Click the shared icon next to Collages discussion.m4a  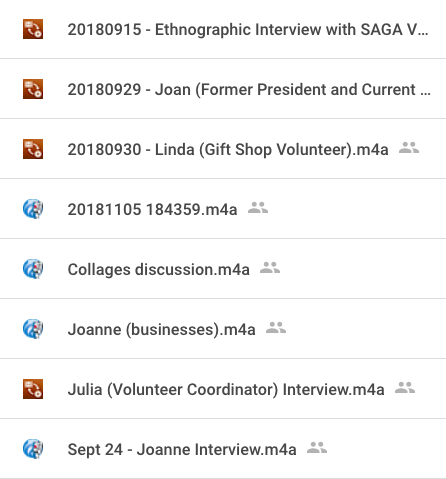point(270,268)
